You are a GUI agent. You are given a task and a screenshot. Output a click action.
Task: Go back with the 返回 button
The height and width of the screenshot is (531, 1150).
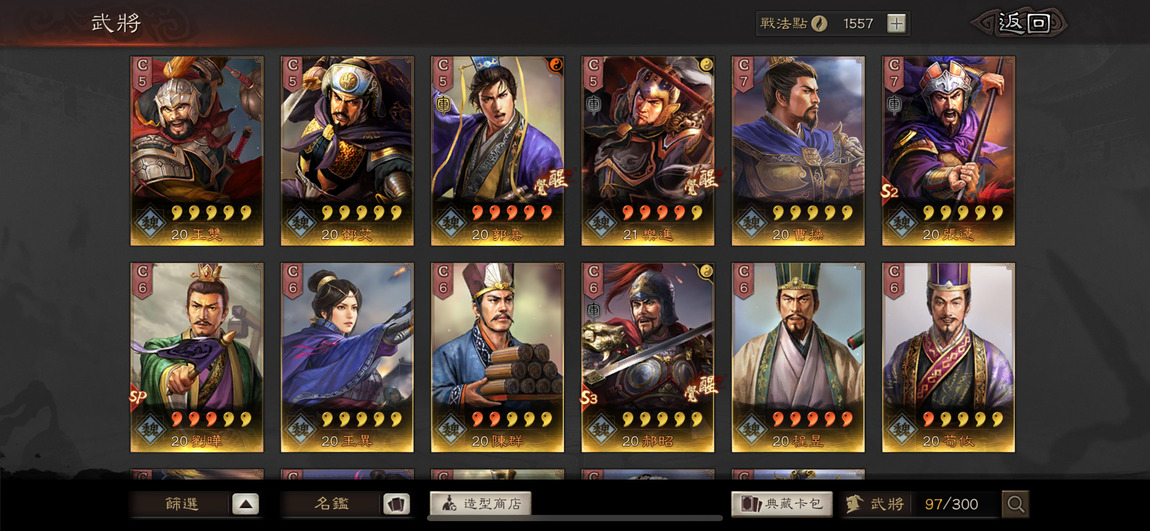(1019, 23)
